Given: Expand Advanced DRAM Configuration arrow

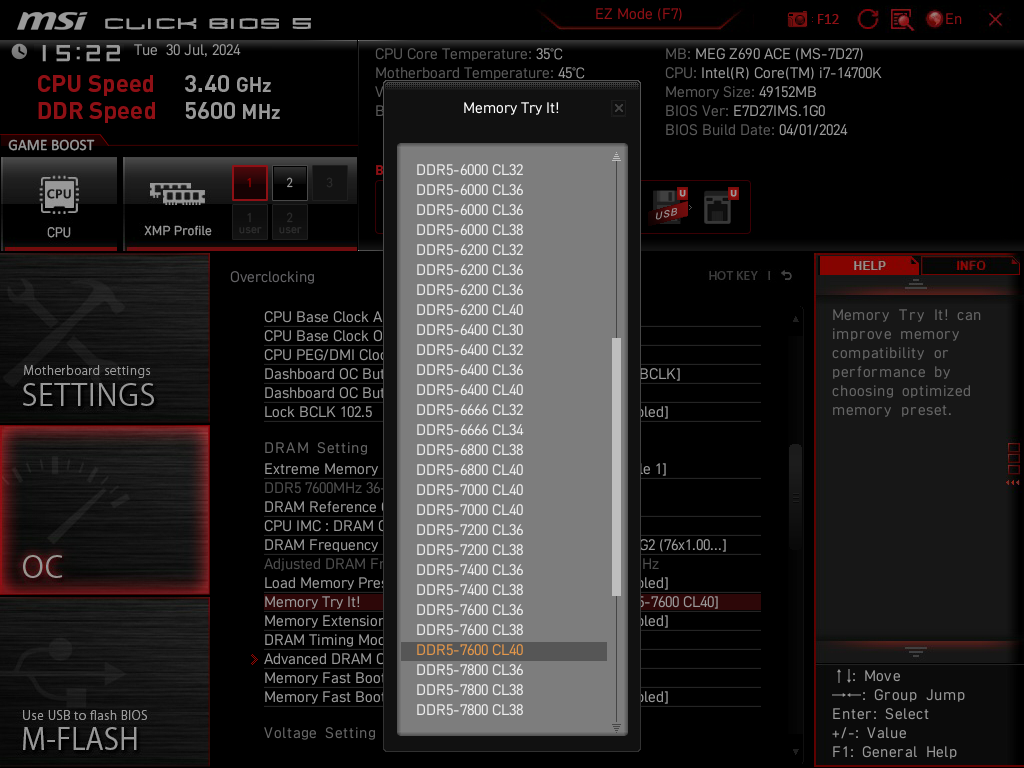Looking at the screenshot, I should (x=254, y=659).
